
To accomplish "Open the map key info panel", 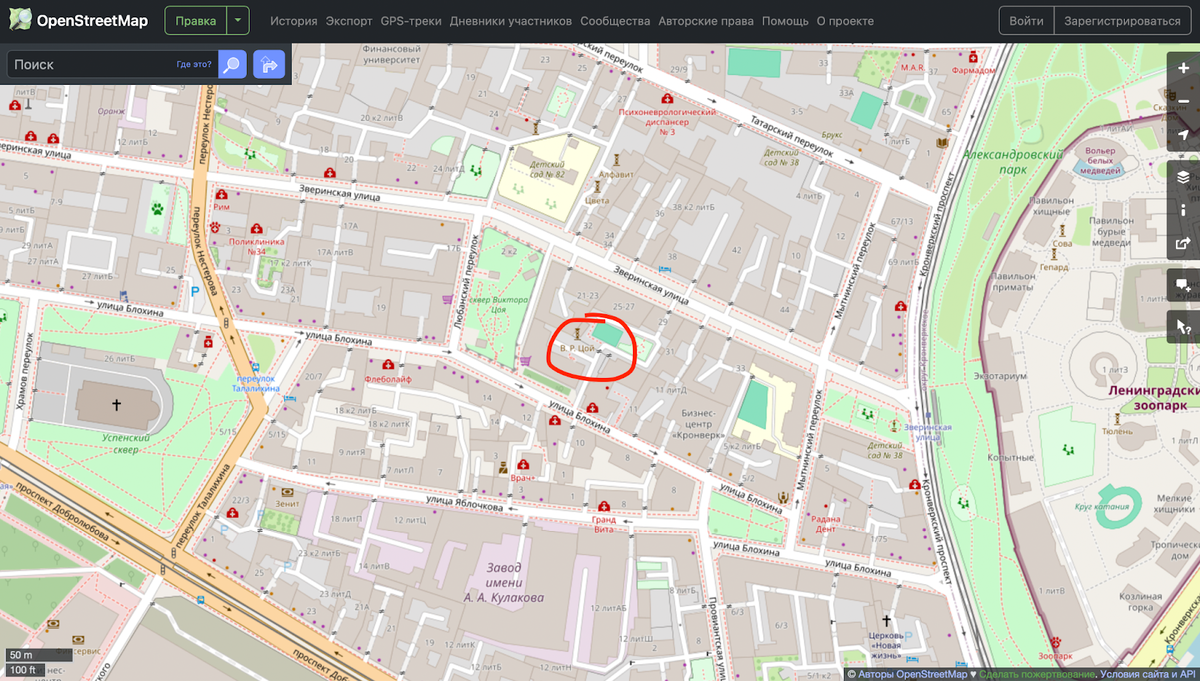I will point(1184,209).
